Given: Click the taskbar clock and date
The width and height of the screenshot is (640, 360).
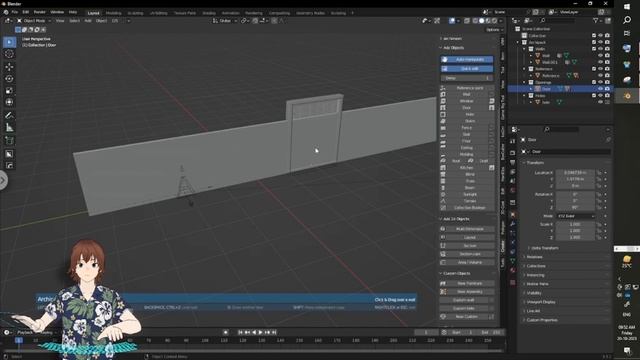Looking at the screenshot, I should (627, 333).
